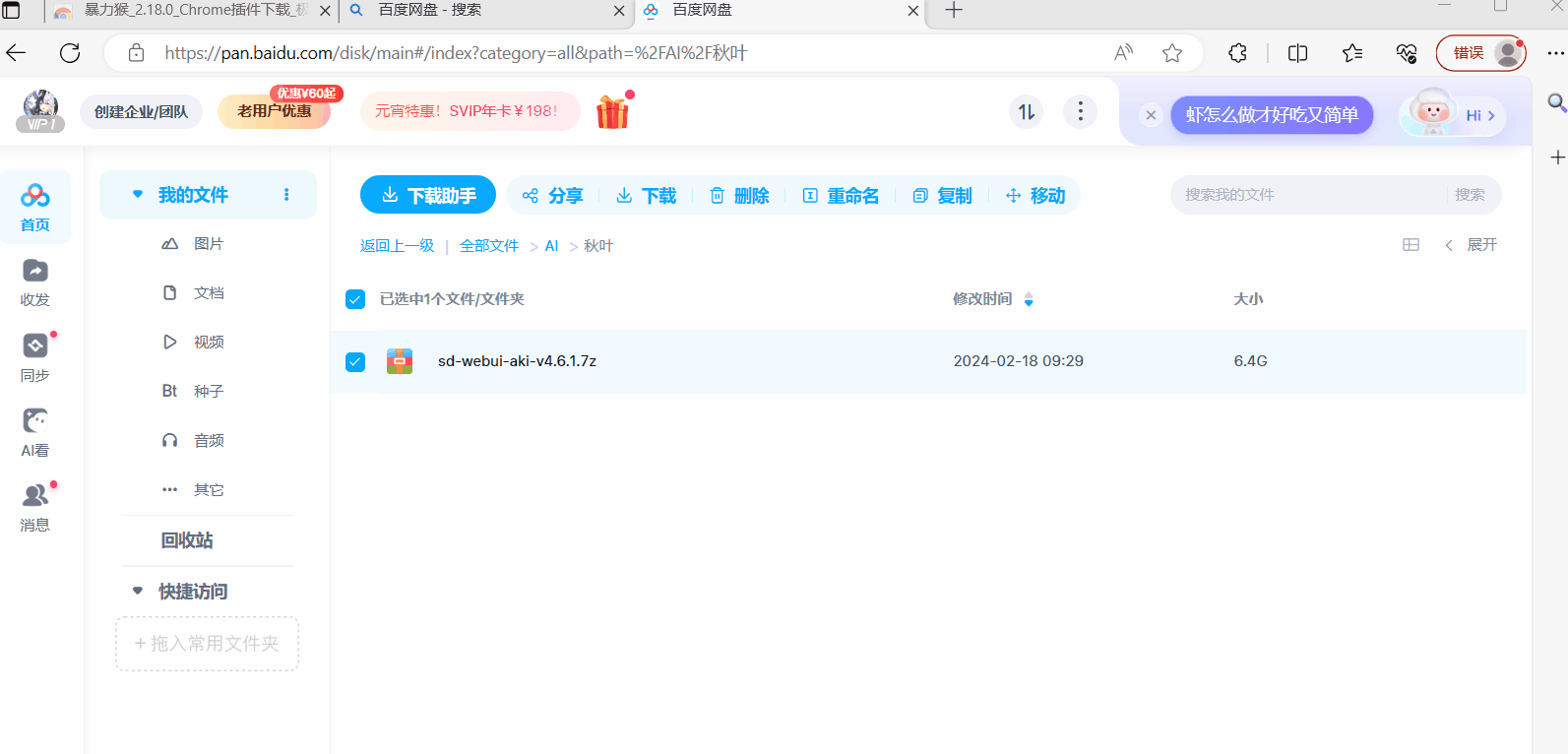This screenshot has width=1568, height=754.
Task: Open the sd-webui-aki archive file icon
Action: (400, 361)
